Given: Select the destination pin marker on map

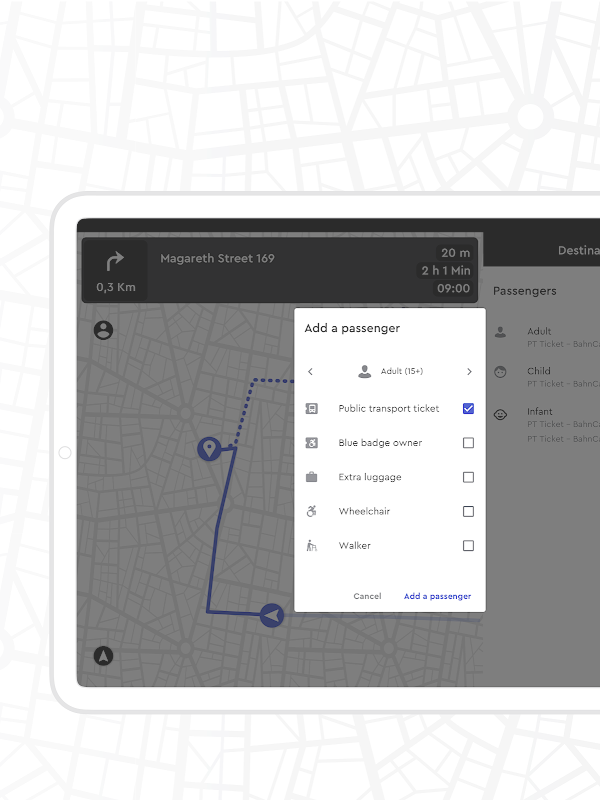Looking at the screenshot, I should pyautogui.click(x=209, y=449).
